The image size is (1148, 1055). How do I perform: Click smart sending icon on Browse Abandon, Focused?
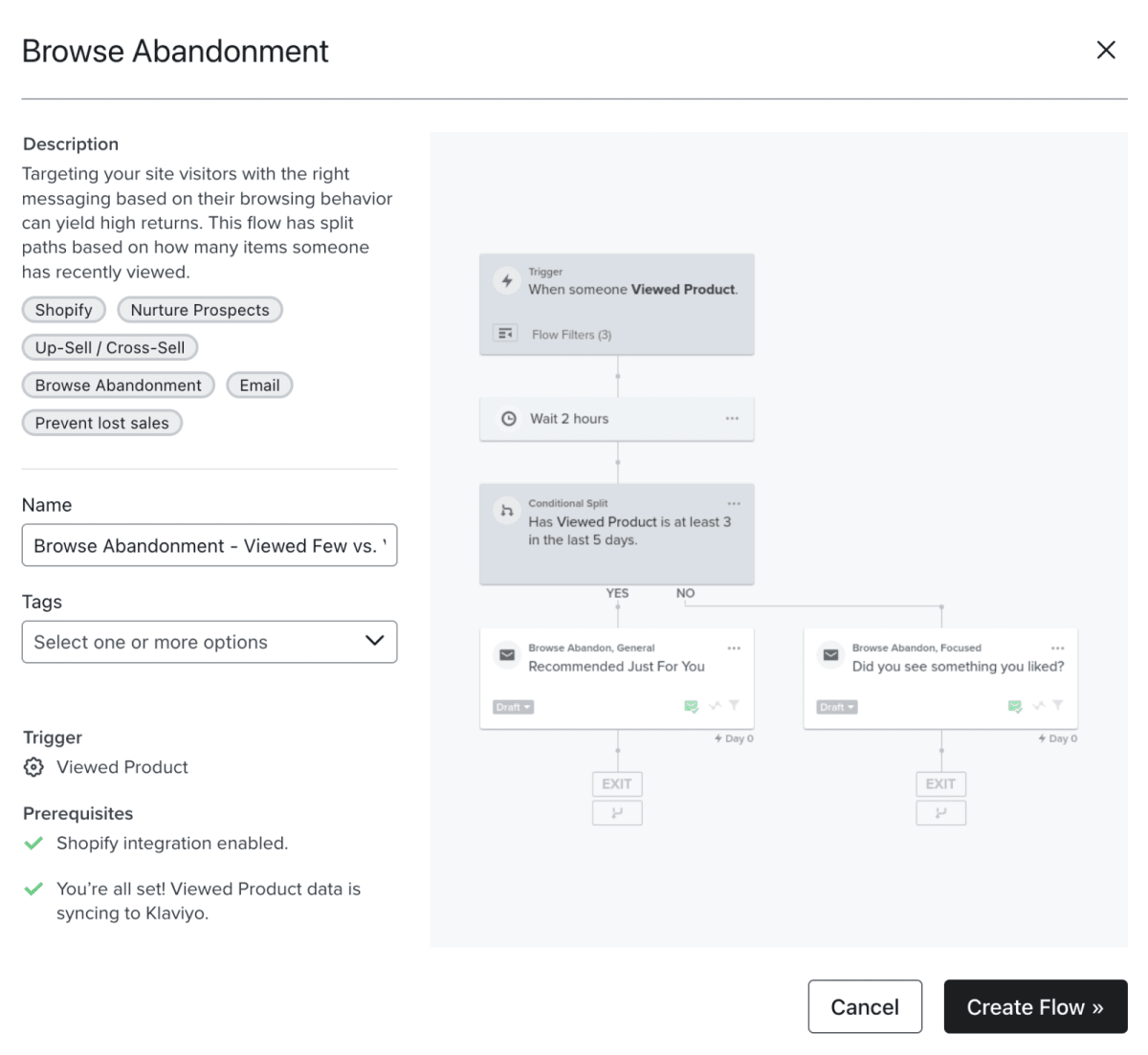click(1015, 706)
